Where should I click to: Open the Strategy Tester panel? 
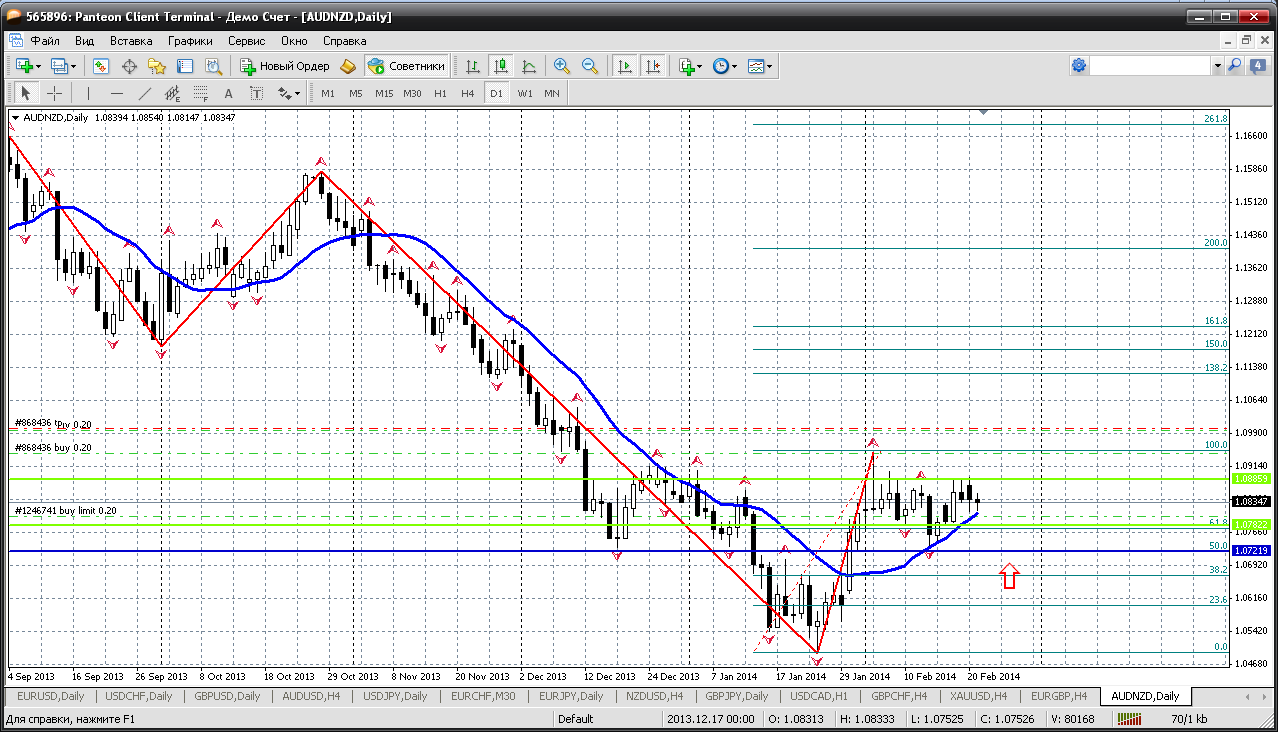click(213, 66)
